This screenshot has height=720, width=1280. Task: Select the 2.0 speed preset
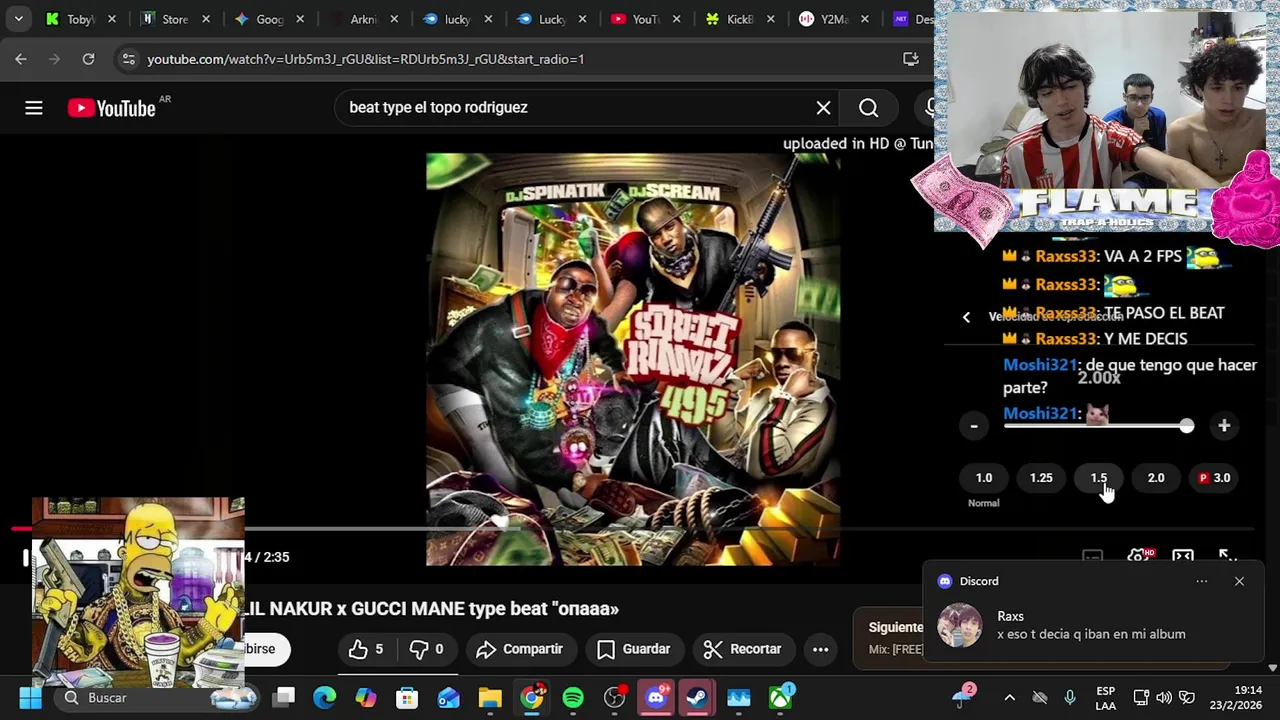1156,478
